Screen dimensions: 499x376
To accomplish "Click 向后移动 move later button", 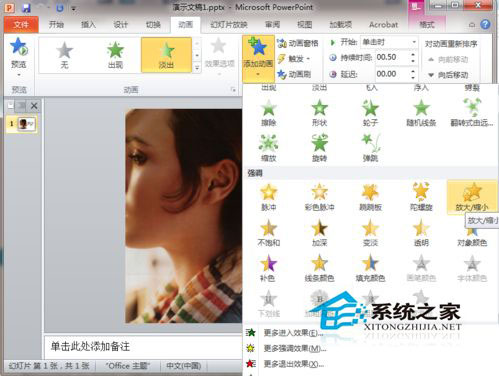I will tap(448, 75).
